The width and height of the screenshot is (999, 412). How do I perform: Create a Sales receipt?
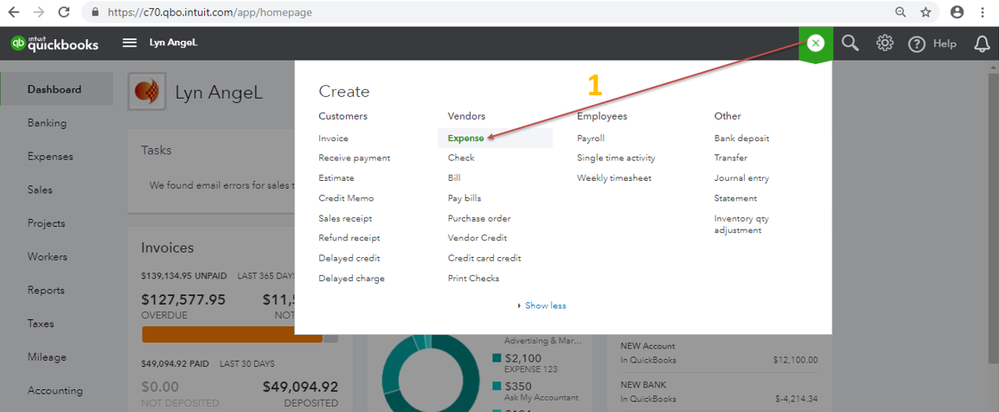pyautogui.click(x=345, y=218)
